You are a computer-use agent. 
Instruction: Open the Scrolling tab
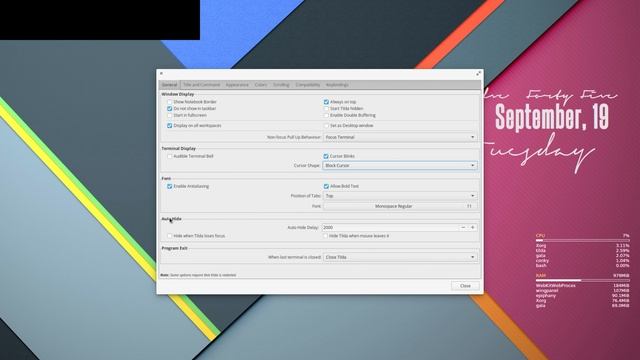(281, 85)
